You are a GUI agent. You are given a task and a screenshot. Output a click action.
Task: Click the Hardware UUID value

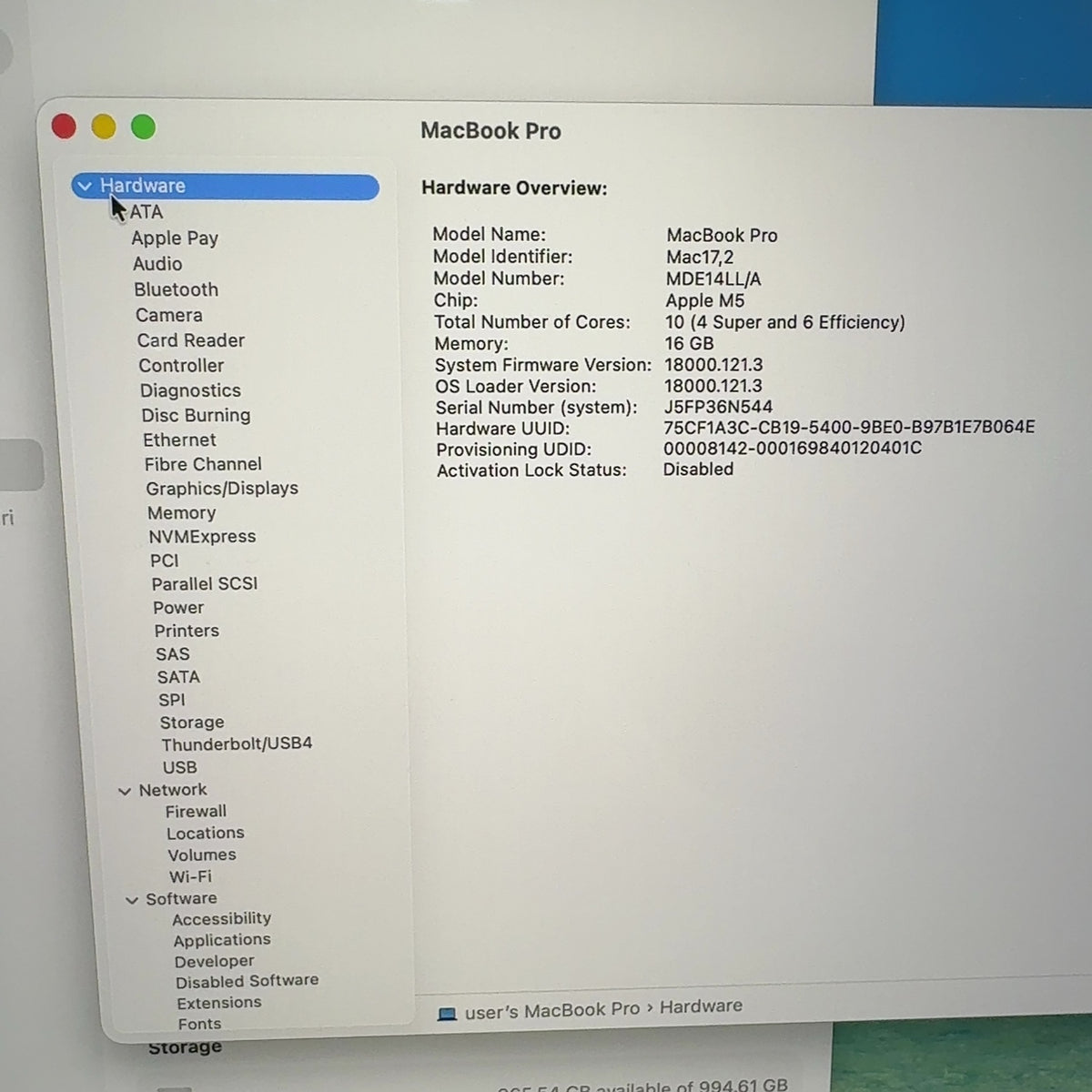(849, 427)
